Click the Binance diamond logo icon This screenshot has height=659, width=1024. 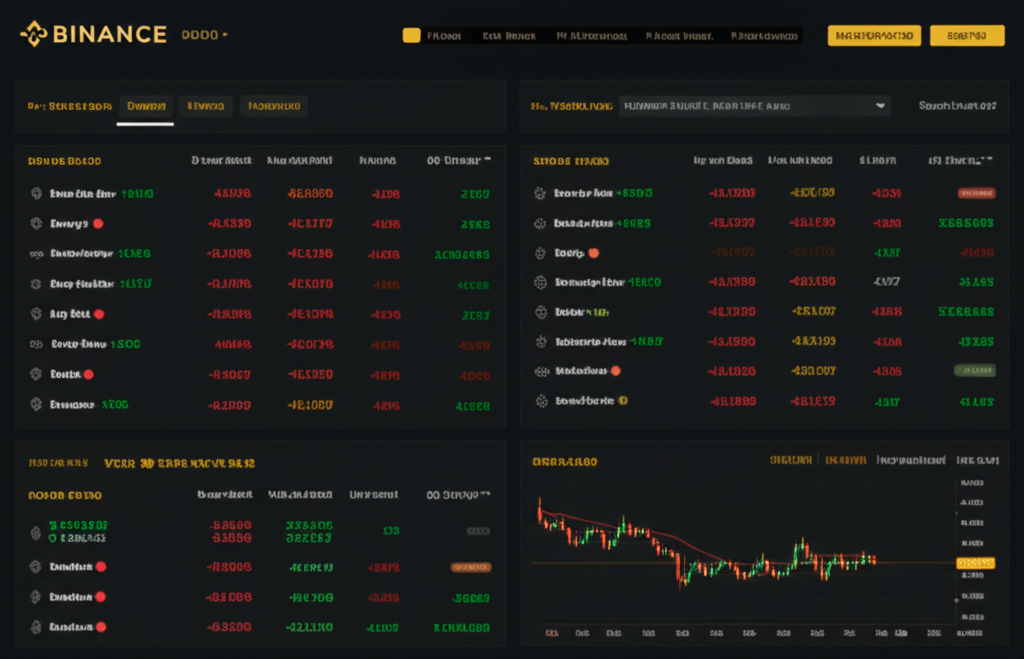[x=34, y=34]
